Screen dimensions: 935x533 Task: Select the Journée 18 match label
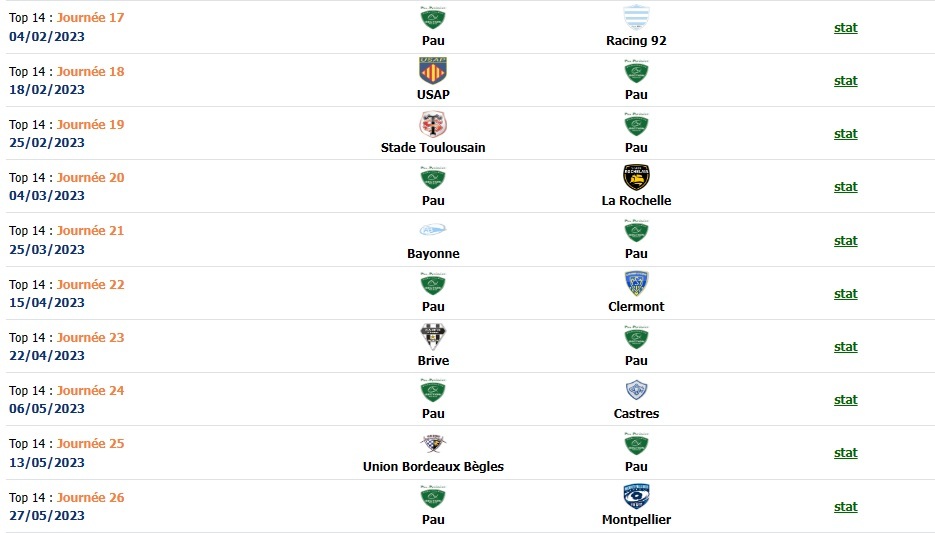(x=90, y=72)
